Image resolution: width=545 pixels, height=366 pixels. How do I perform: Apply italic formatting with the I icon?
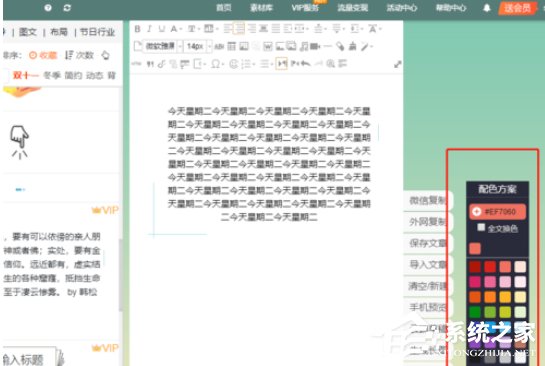[149, 29]
